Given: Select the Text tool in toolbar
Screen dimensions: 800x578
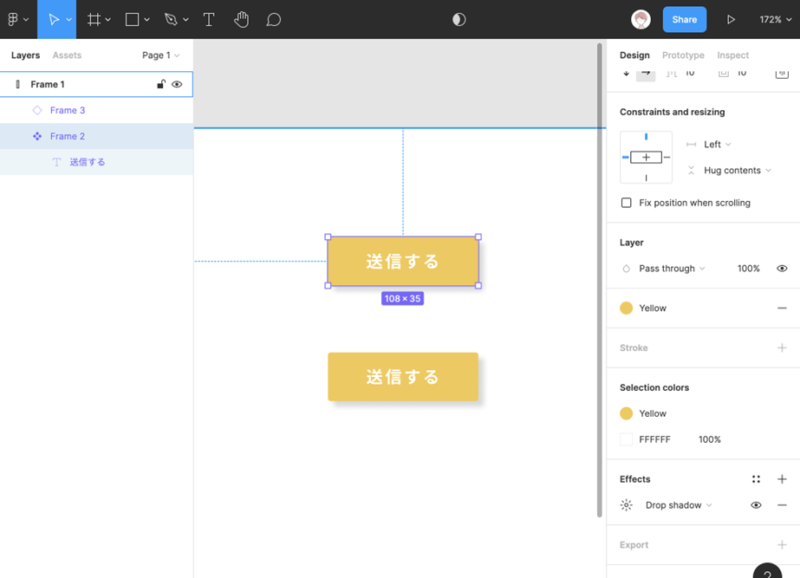Looking at the screenshot, I should (x=209, y=19).
